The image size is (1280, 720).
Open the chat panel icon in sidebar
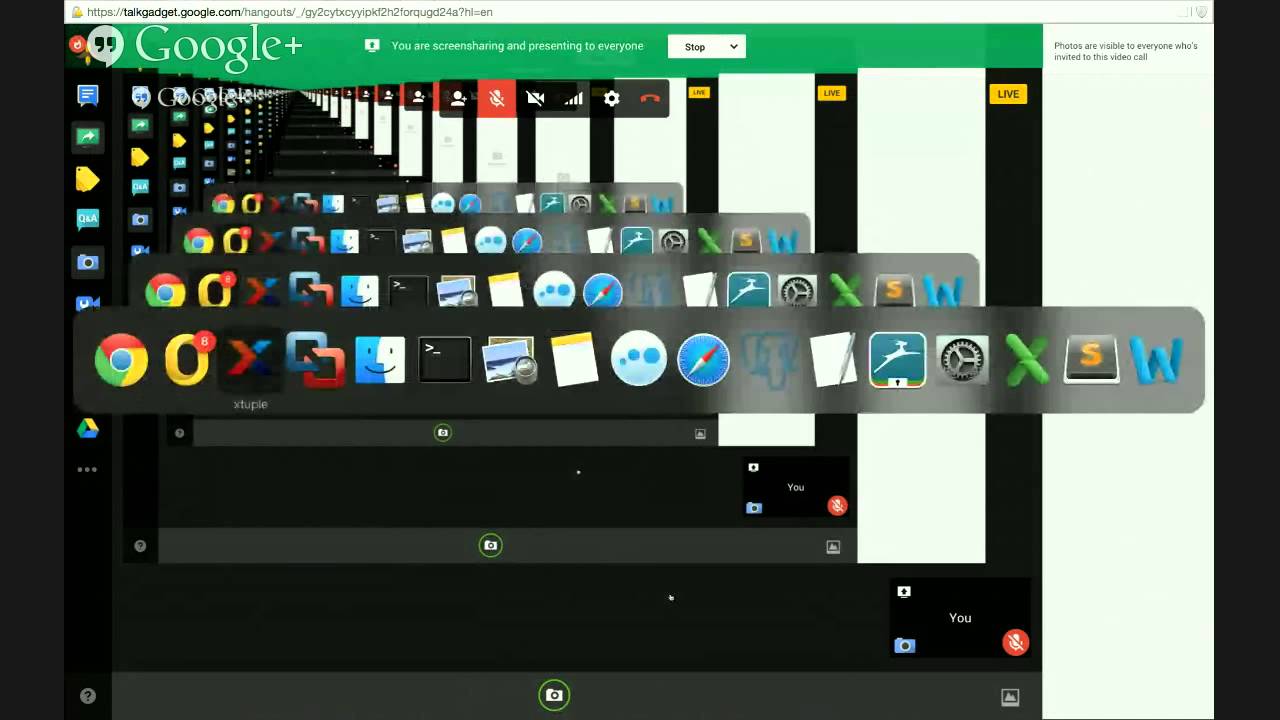click(88, 96)
